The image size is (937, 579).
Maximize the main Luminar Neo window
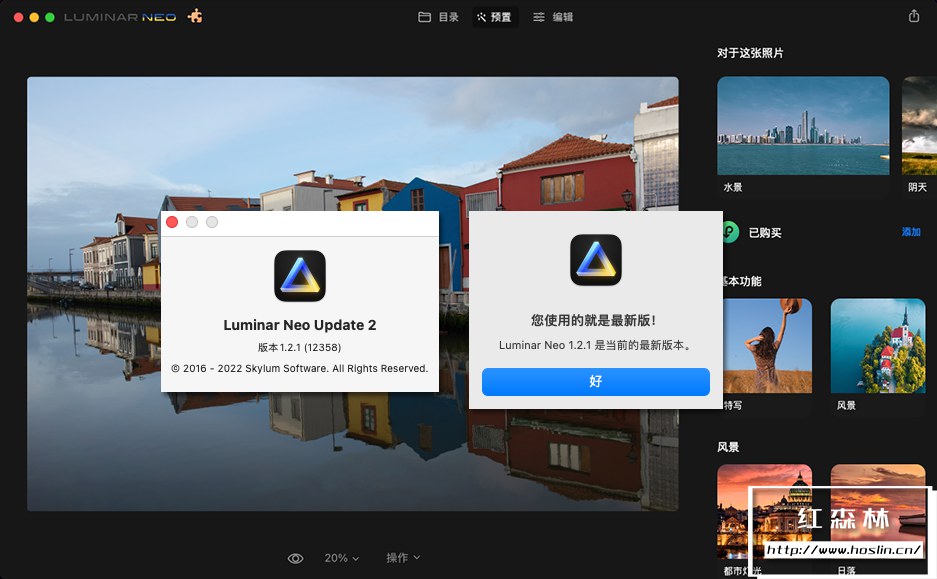pyautogui.click(x=50, y=17)
